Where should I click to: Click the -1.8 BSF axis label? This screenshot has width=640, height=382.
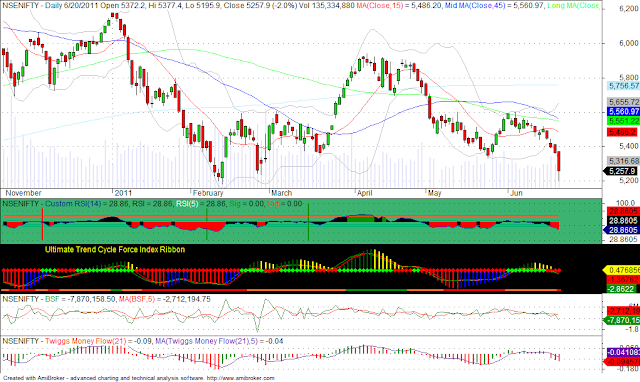(631, 329)
